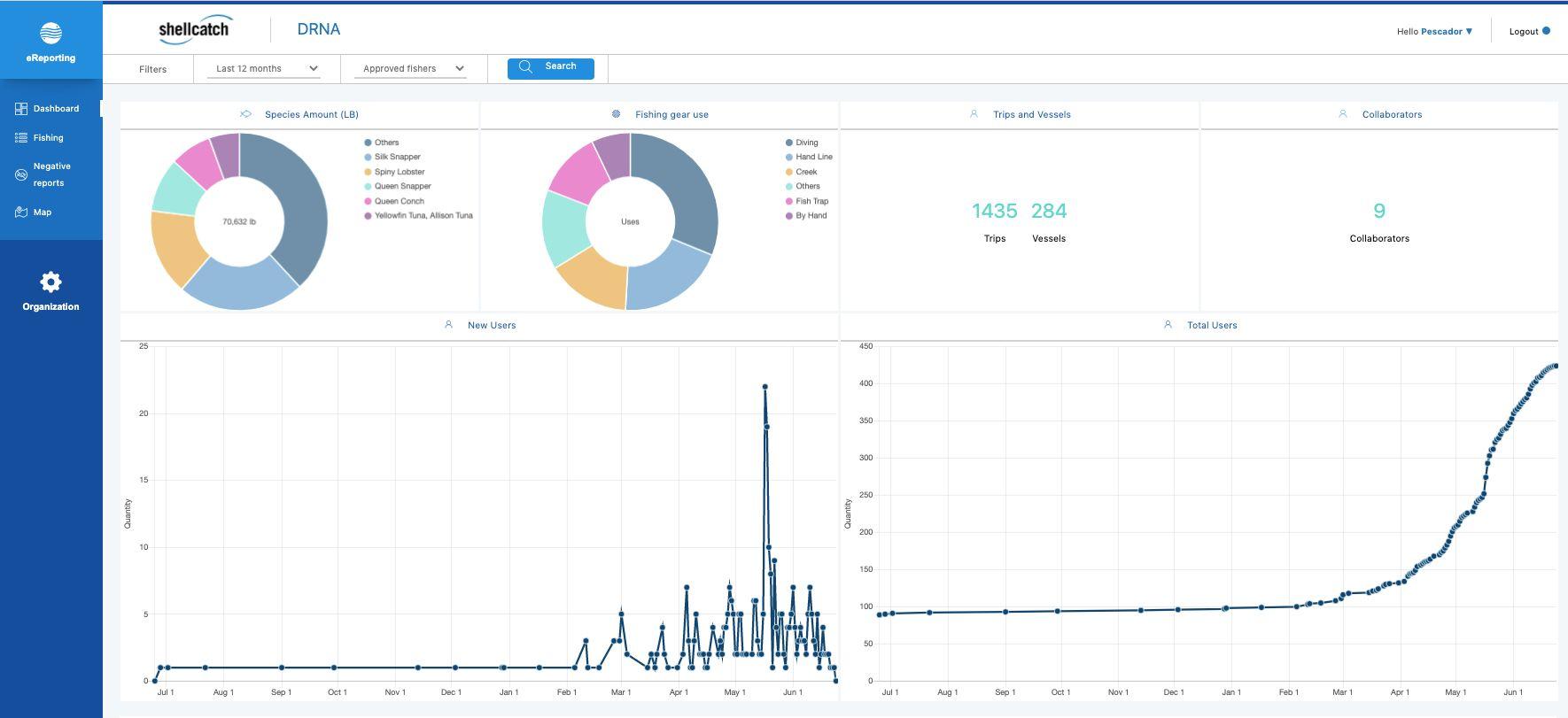
Task: Click the eReporting globe logo icon
Action: 50,34
